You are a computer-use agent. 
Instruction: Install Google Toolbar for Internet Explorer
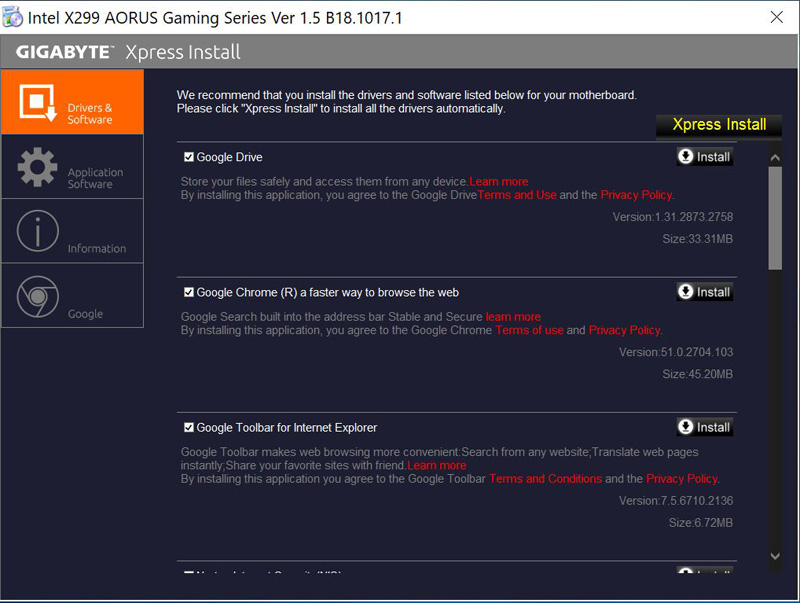pos(705,427)
